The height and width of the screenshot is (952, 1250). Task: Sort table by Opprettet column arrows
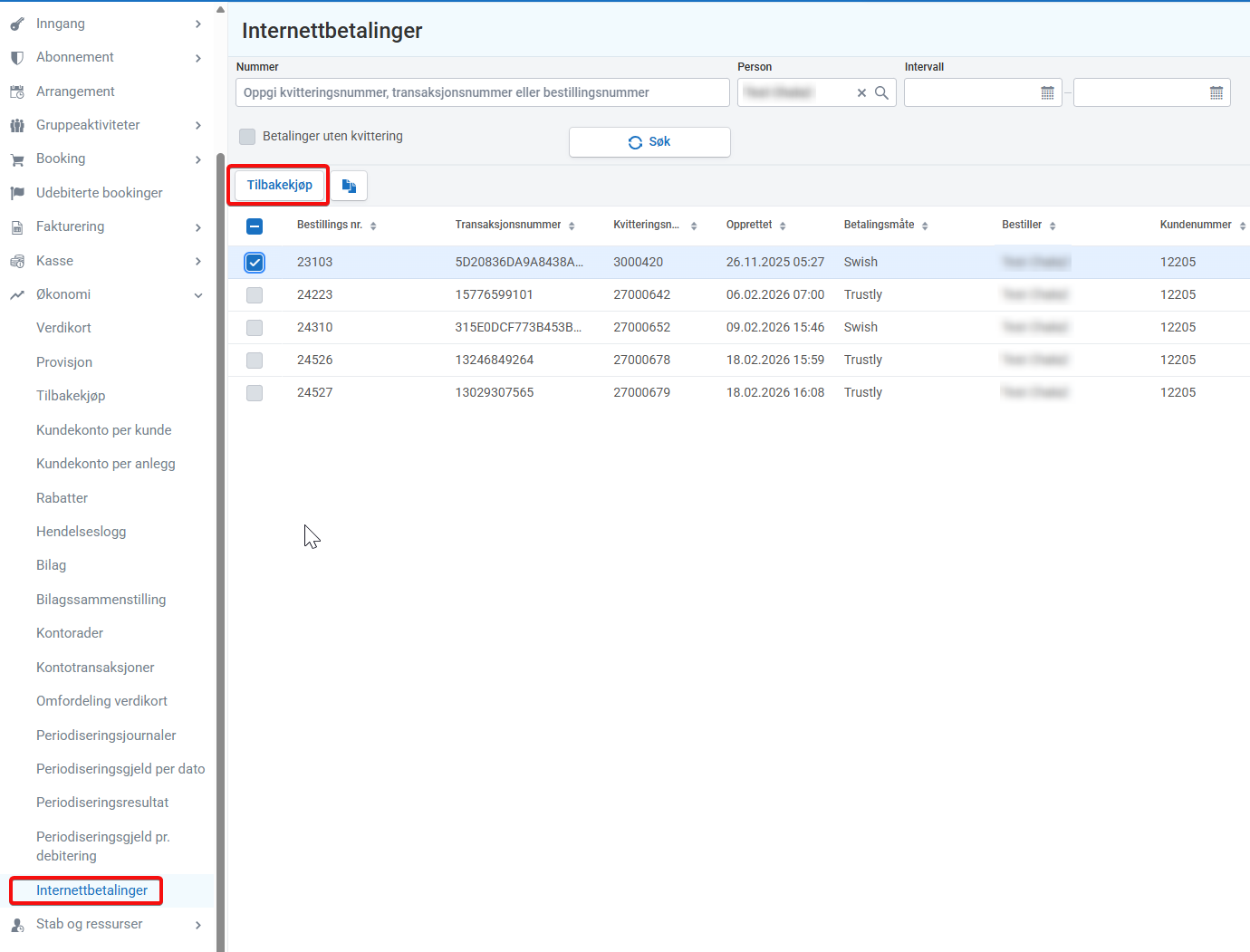click(783, 226)
